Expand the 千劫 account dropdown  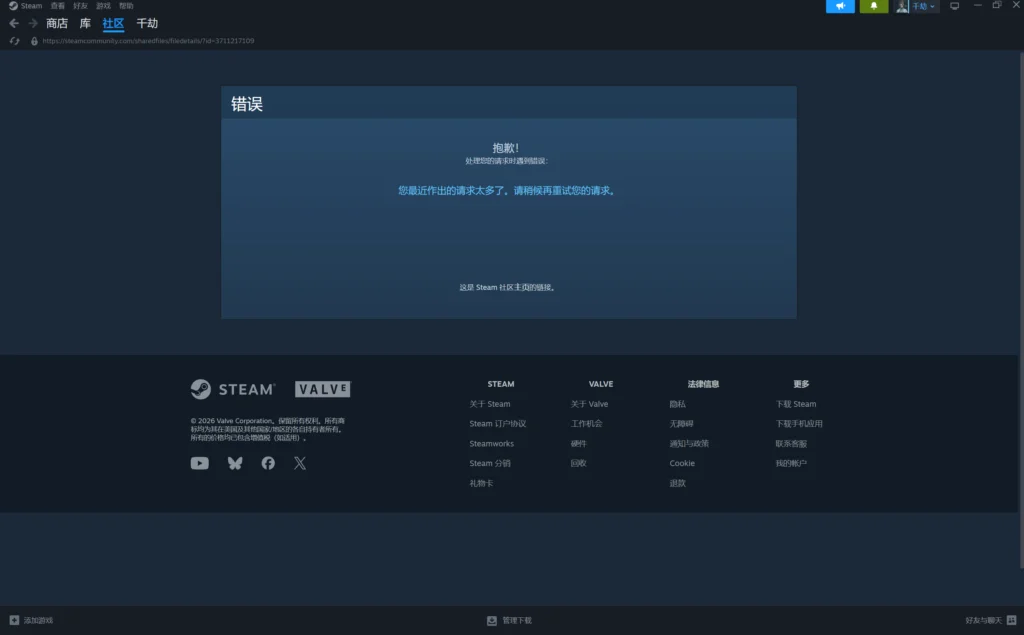point(923,6)
